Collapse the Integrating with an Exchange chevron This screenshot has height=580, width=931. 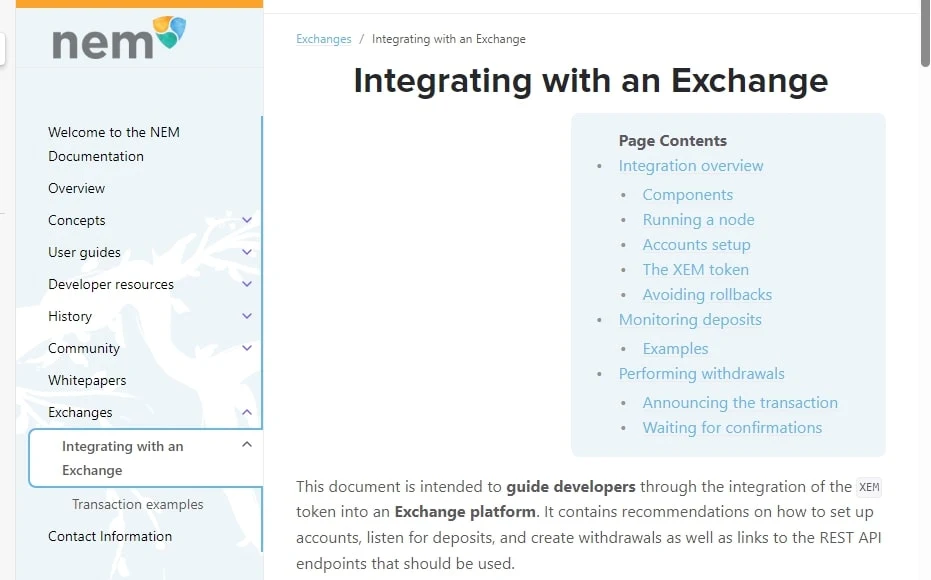click(247, 445)
